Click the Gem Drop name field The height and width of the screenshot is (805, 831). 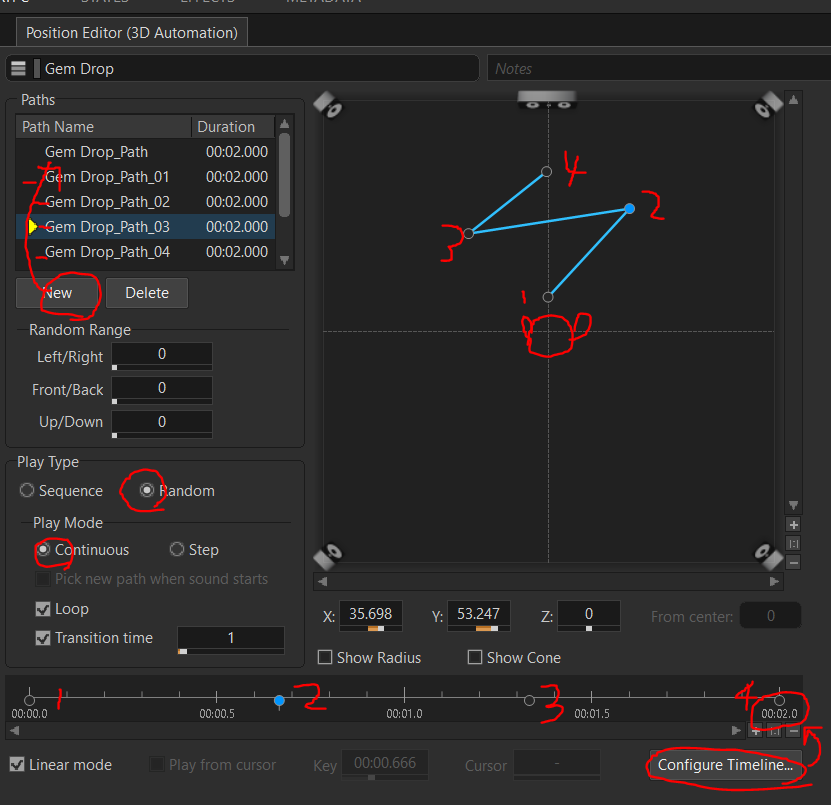tap(260, 68)
